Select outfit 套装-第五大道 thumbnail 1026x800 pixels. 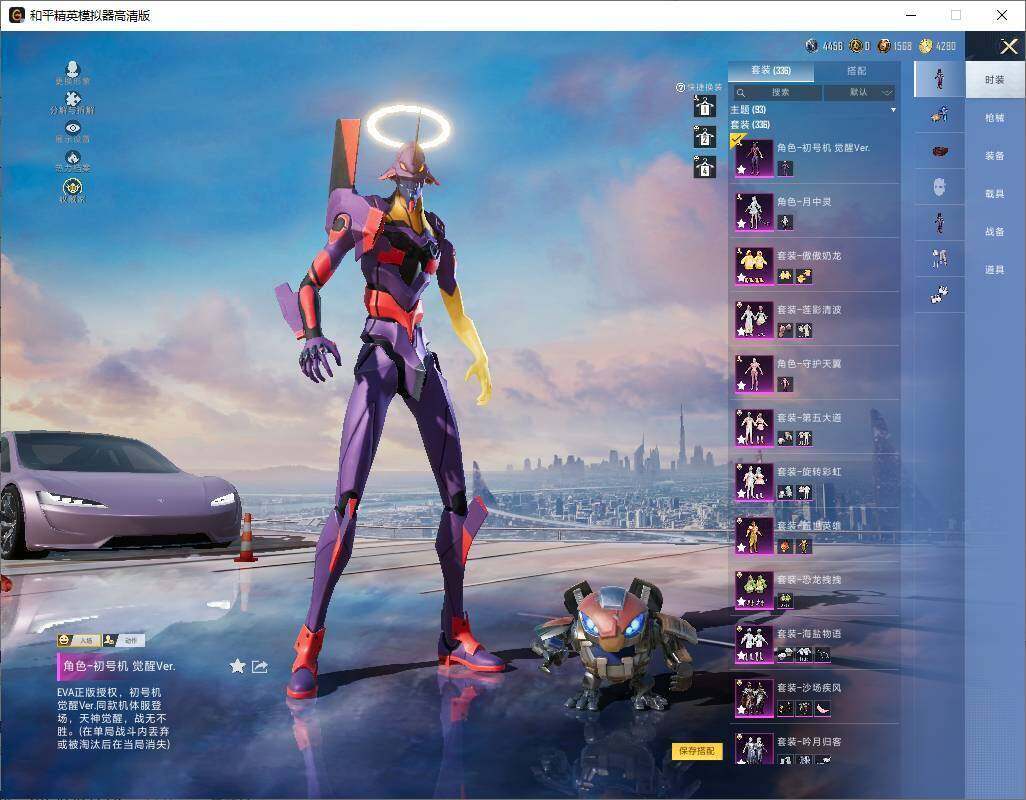pos(754,428)
